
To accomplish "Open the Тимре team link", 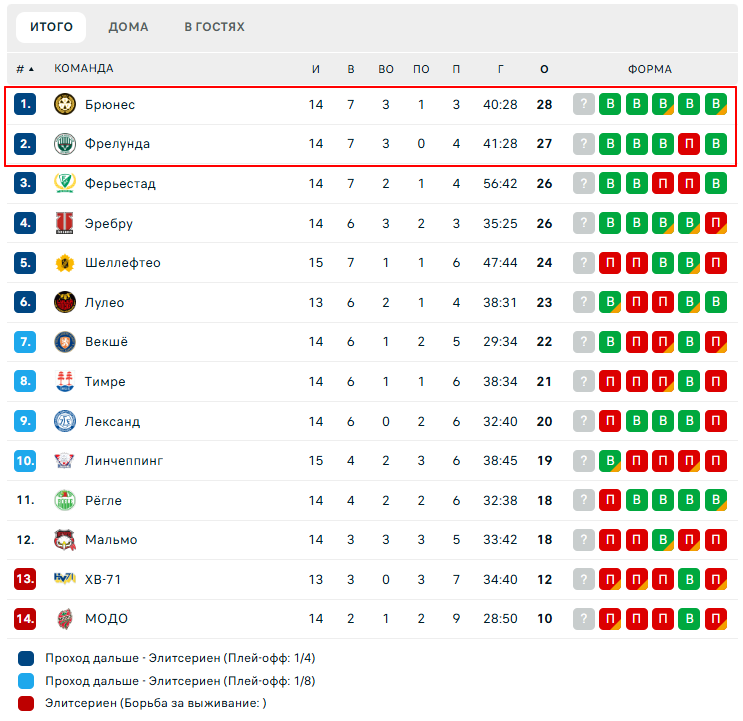I will pyautogui.click(x=105, y=381).
